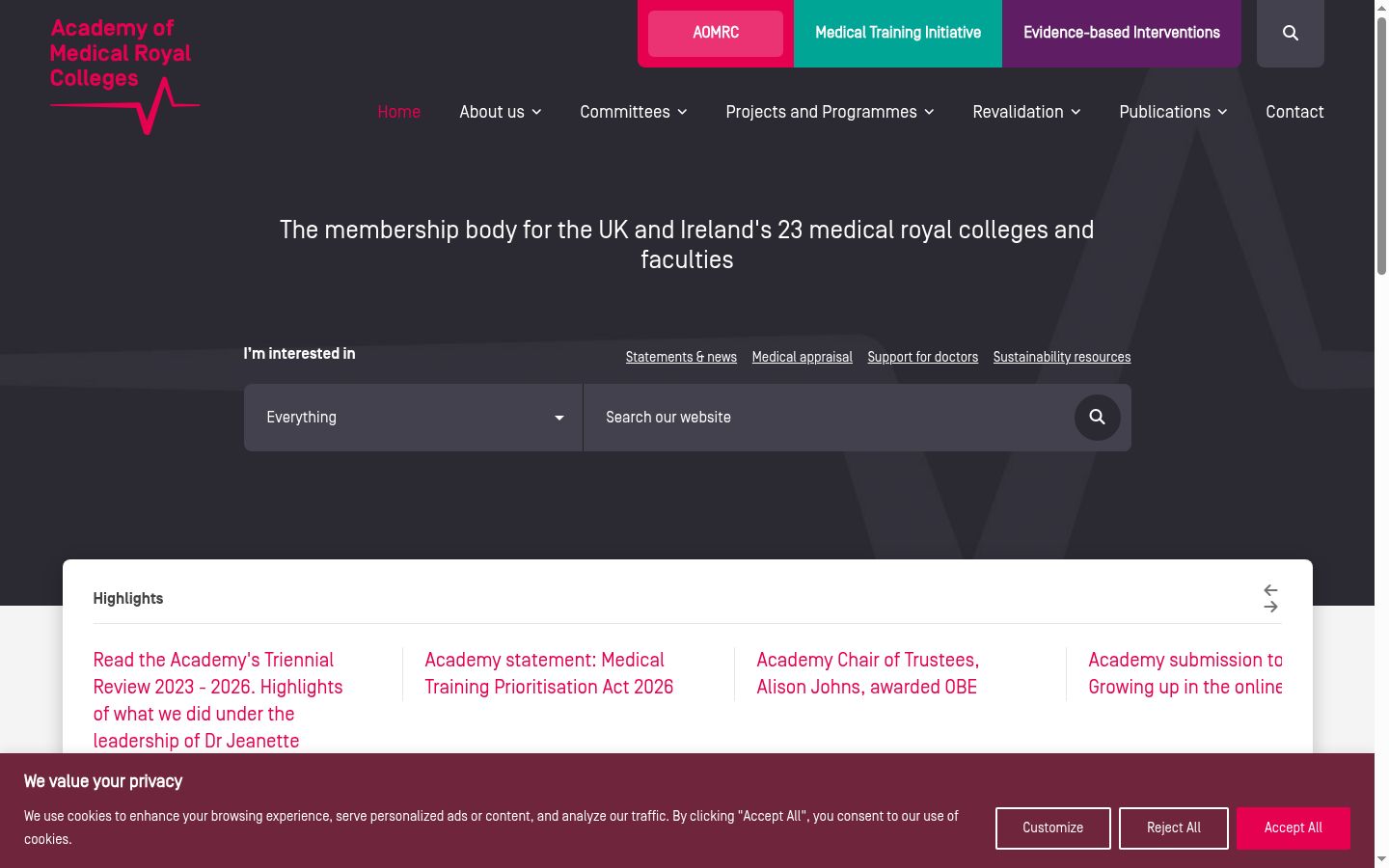The height and width of the screenshot is (868, 1389).
Task: Go to the Home page
Action: [x=398, y=112]
